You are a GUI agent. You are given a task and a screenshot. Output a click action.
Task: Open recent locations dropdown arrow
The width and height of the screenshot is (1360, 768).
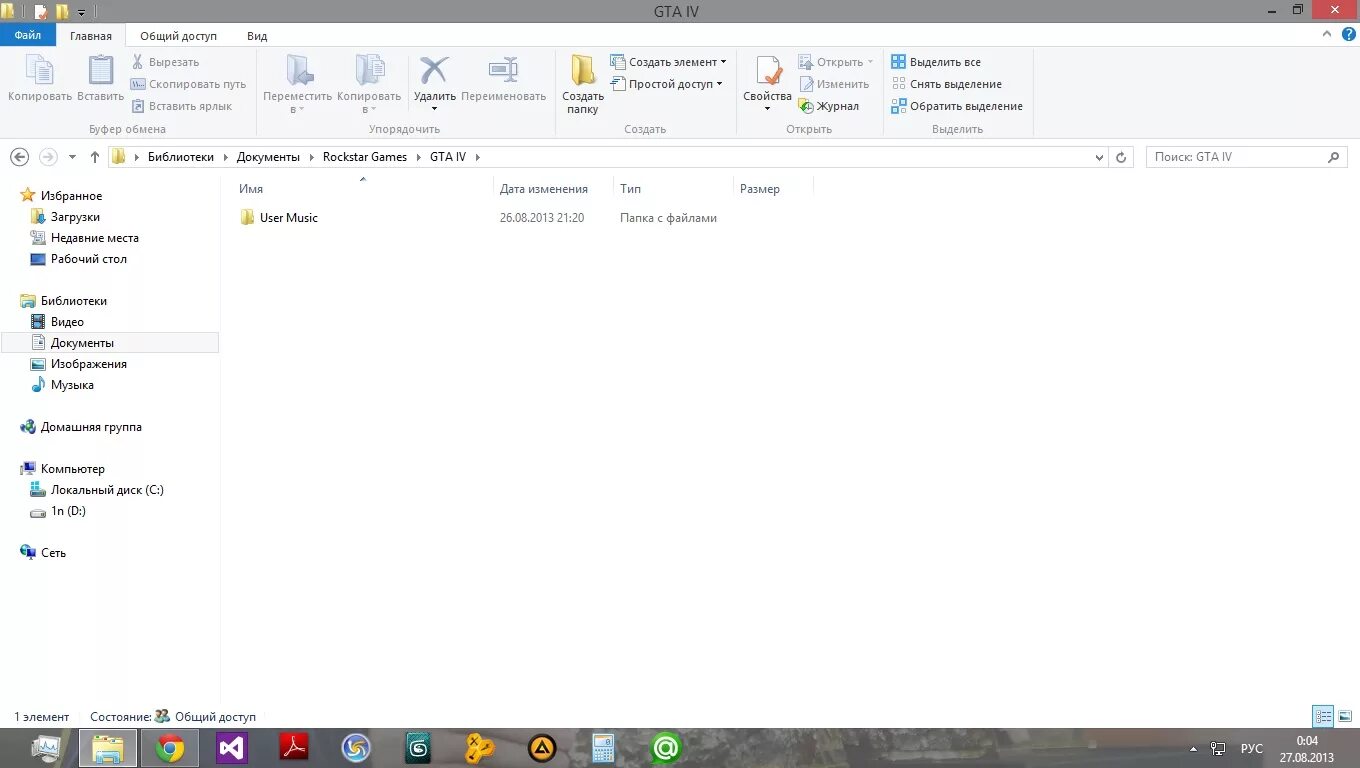[x=72, y=157]
